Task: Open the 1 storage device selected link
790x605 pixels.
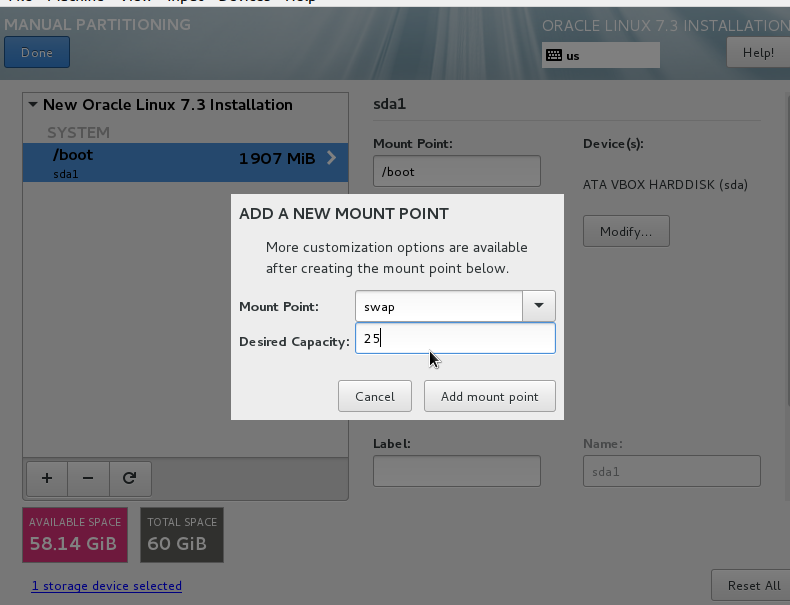Action: click(x=107, y=586)
